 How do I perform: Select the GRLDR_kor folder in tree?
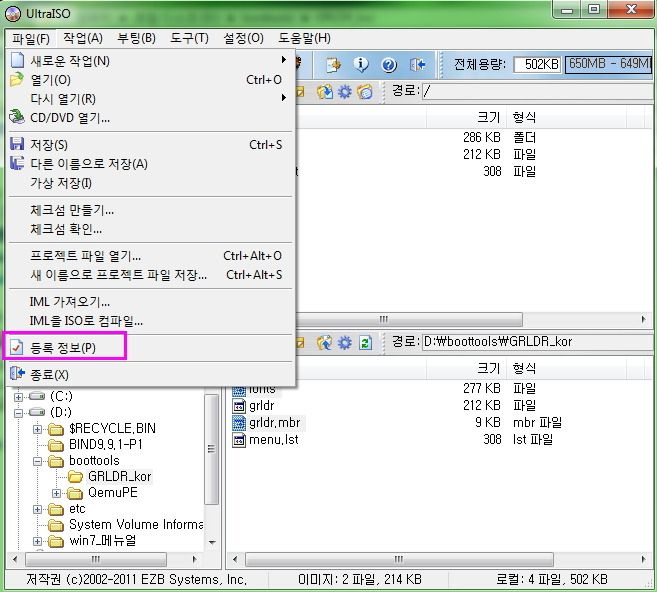tap(119, 477)
